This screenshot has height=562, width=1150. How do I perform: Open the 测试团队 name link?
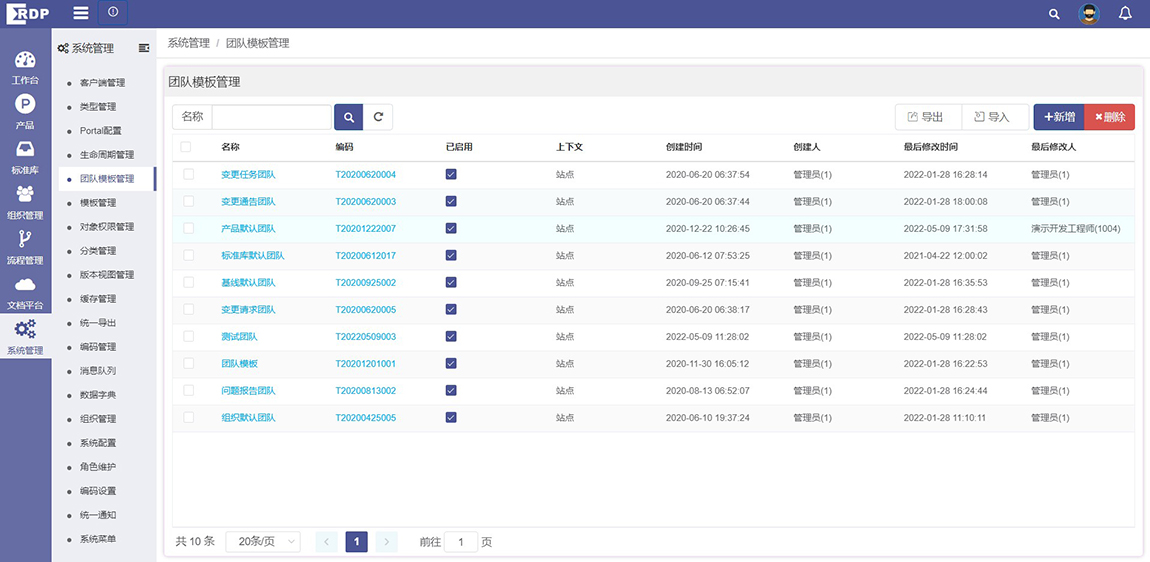[239, 337]
